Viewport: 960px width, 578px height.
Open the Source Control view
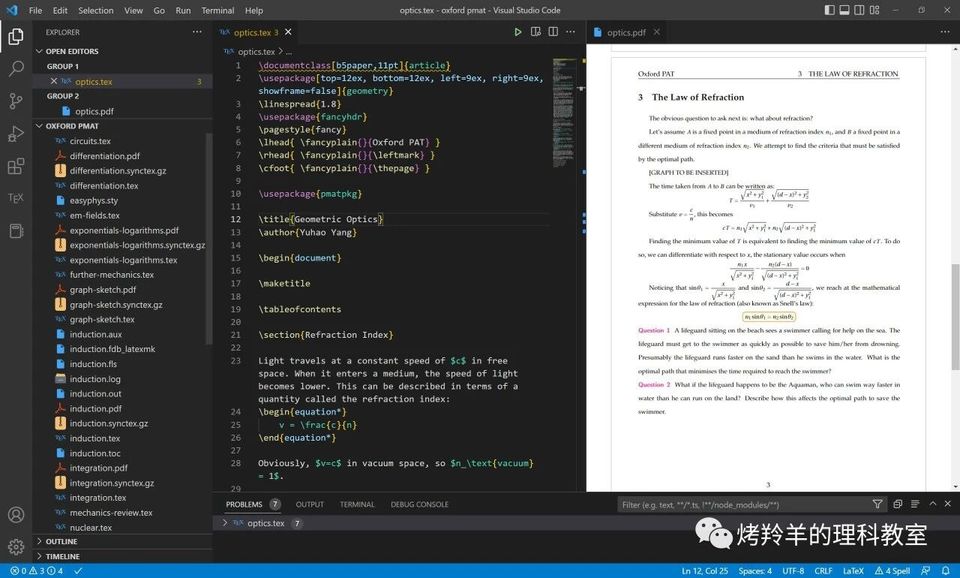(x=16, y=101)
